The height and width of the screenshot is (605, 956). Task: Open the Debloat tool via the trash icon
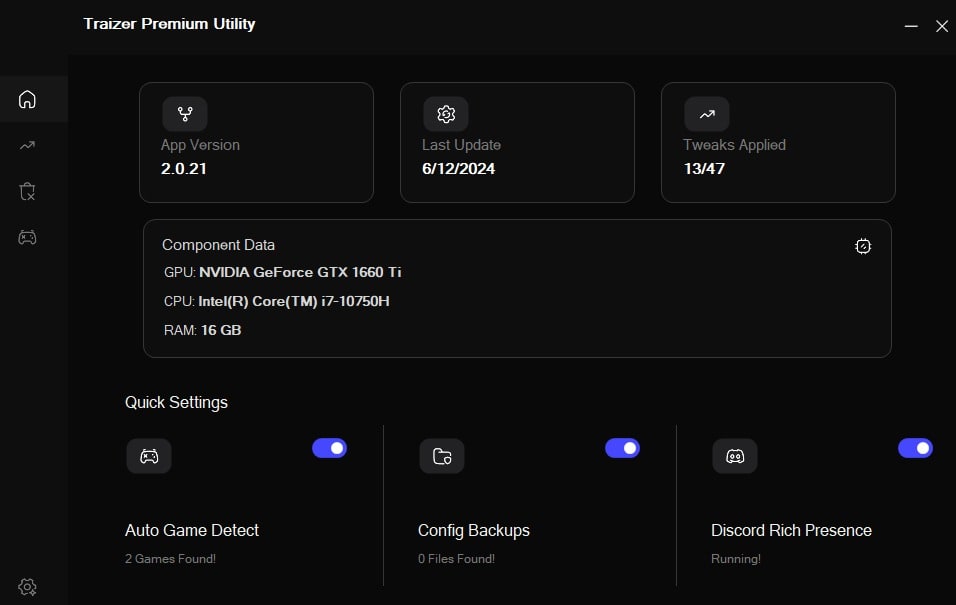point(26,191)
